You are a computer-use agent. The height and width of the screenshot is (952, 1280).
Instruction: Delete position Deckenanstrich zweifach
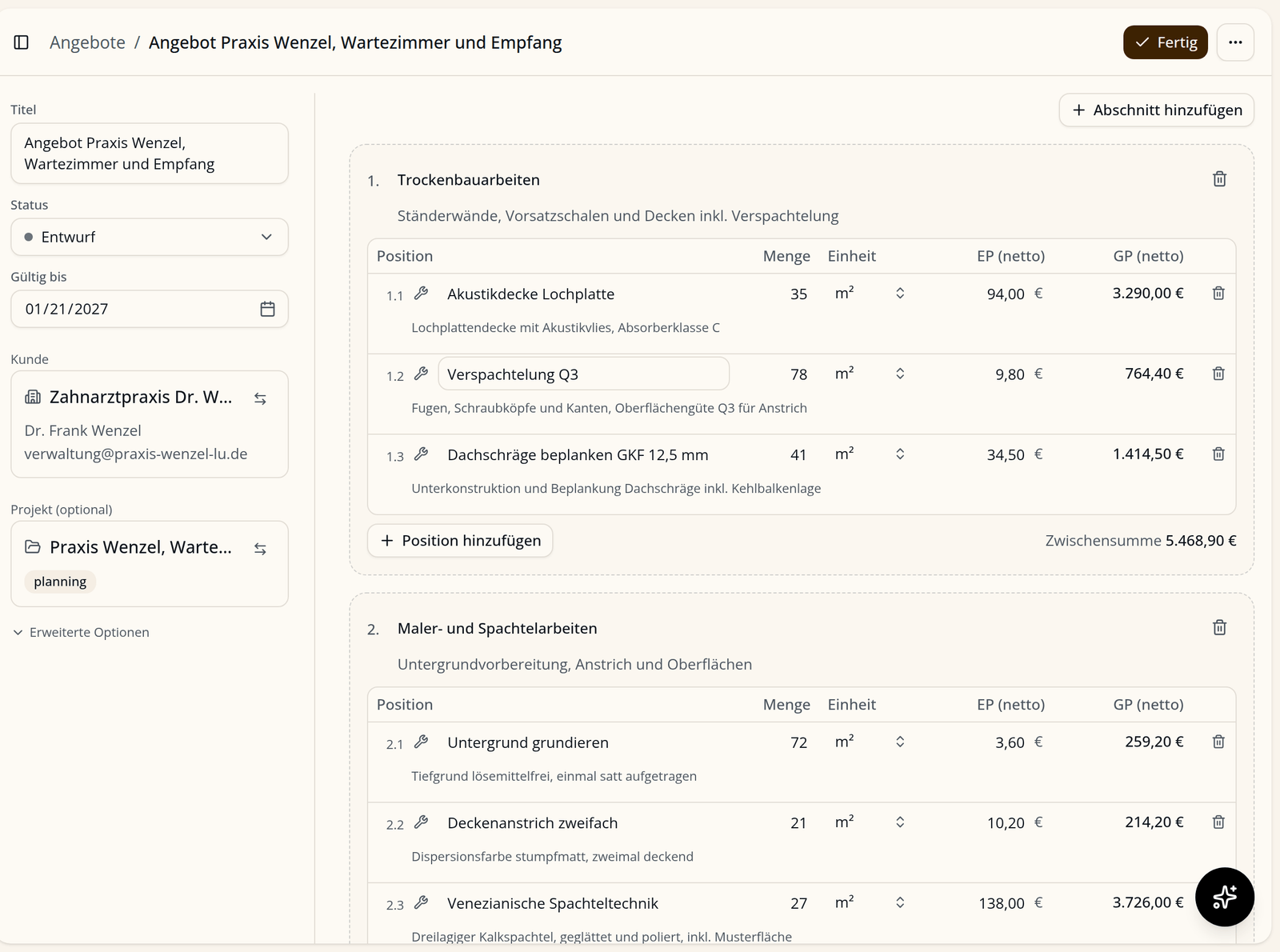coord(1218,822)
